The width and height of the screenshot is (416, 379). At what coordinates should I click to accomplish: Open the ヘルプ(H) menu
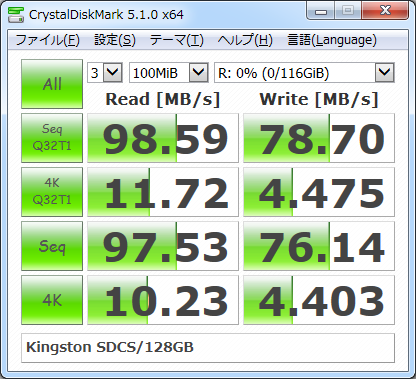click(x=245, y=40)
